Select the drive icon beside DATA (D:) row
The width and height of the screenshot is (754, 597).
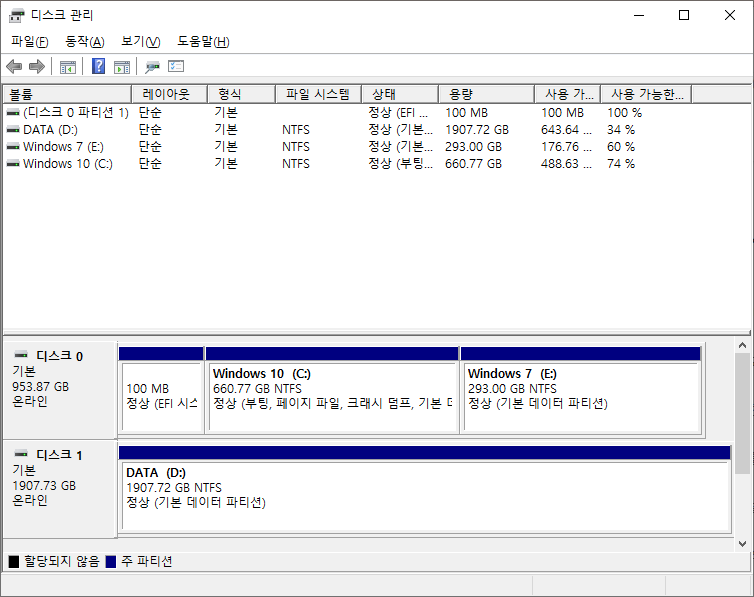pos(13,130)
